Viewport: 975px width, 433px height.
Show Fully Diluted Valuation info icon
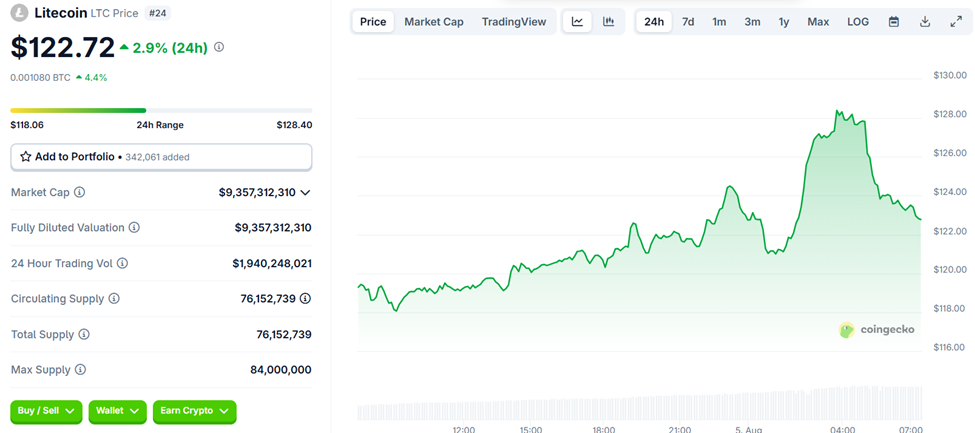pyautogui.click(x=134, y=228)
